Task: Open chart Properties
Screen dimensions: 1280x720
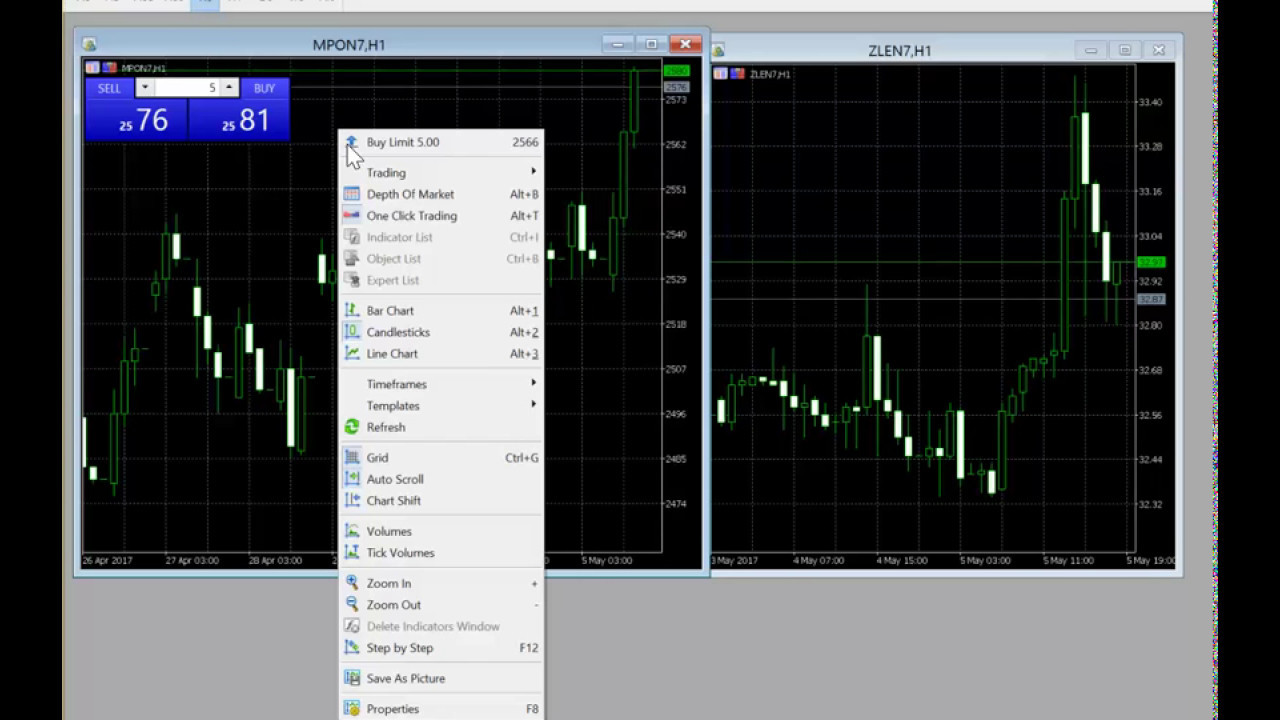Action: pos(441,709)
